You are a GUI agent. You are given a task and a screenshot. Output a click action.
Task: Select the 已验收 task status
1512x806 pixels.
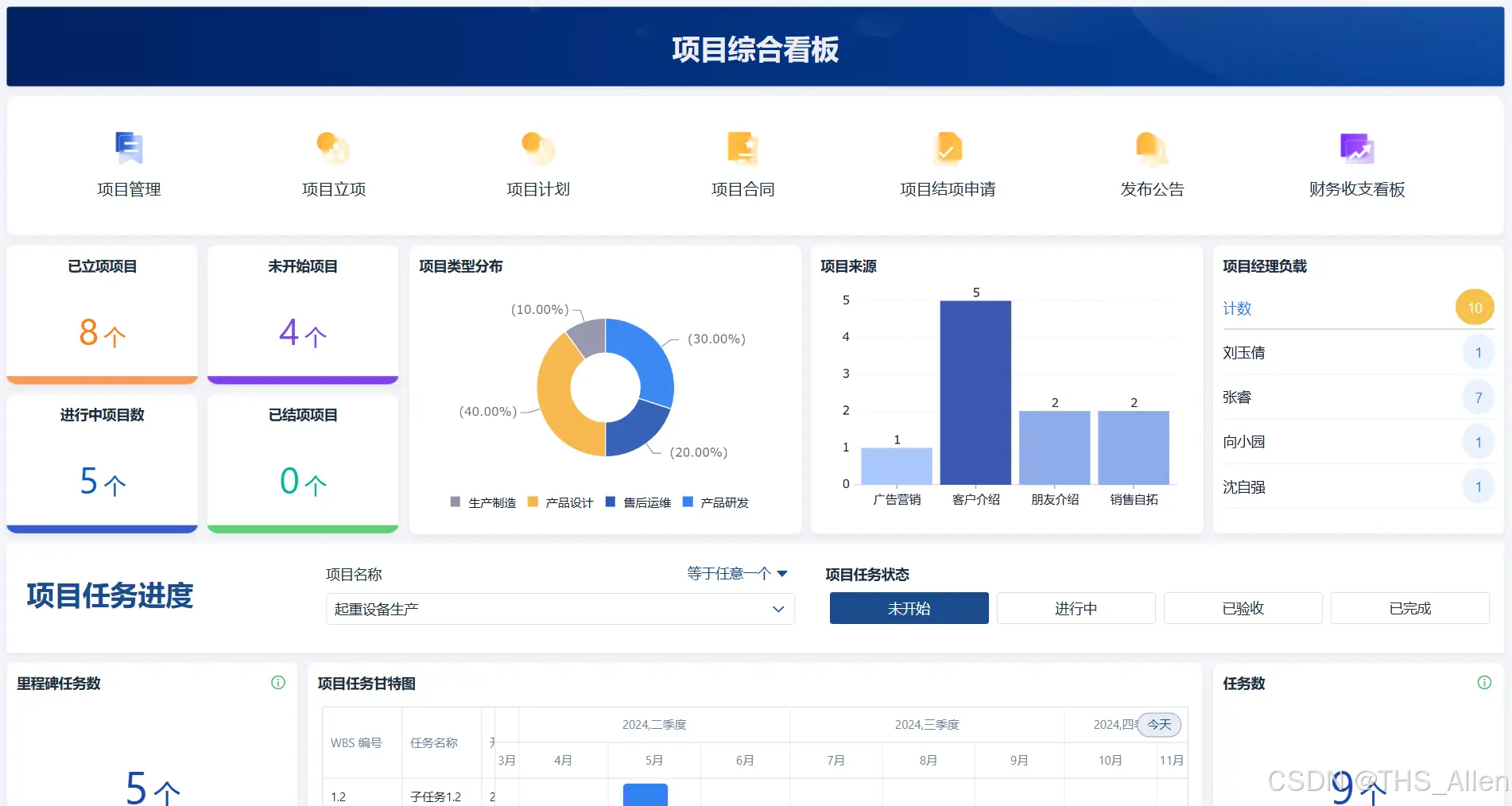pos(1243,608)
